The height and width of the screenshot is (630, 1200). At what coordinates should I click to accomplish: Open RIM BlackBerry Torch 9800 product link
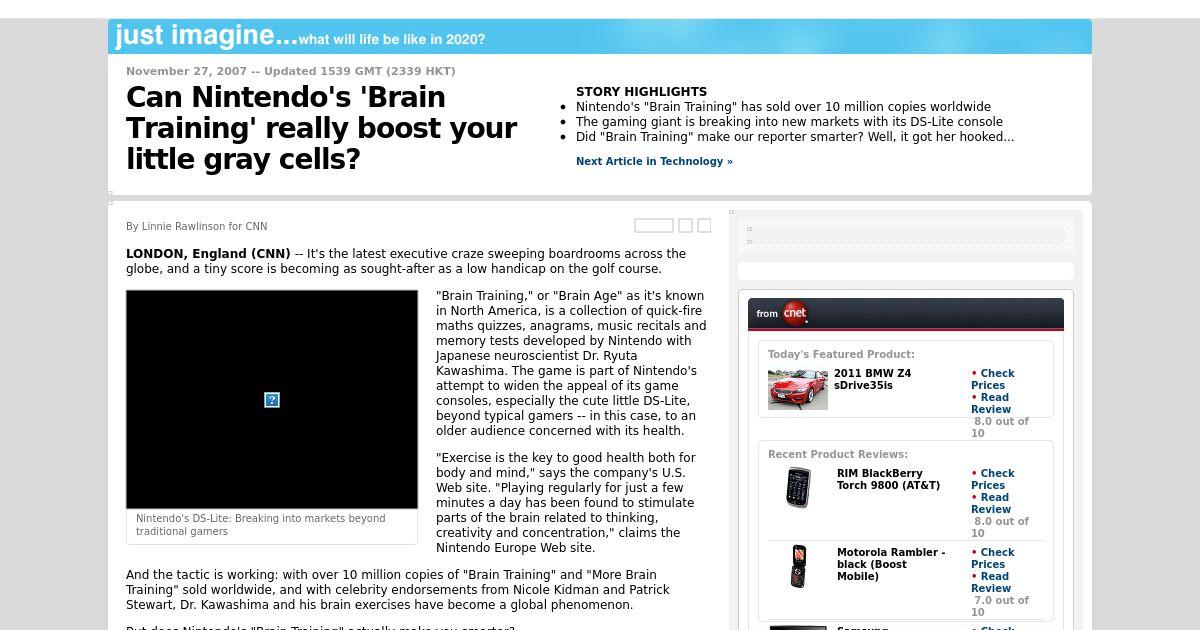(888, 479)
